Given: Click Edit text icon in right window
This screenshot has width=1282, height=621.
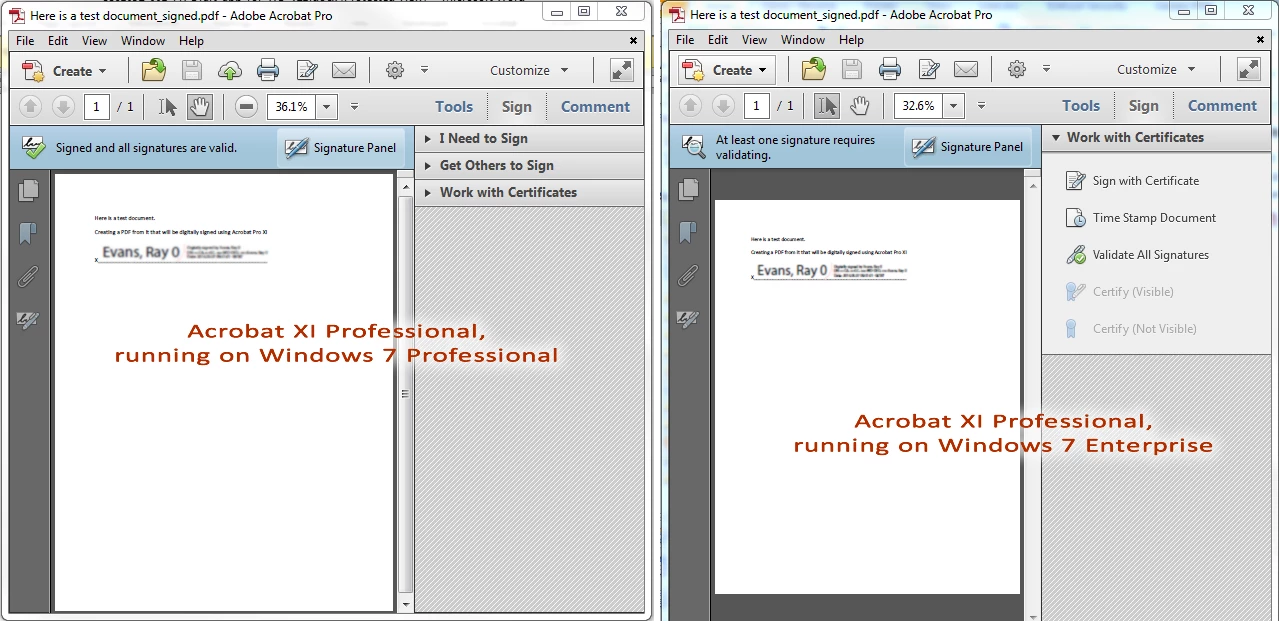Looking at the screenshot, I should 928,69.
